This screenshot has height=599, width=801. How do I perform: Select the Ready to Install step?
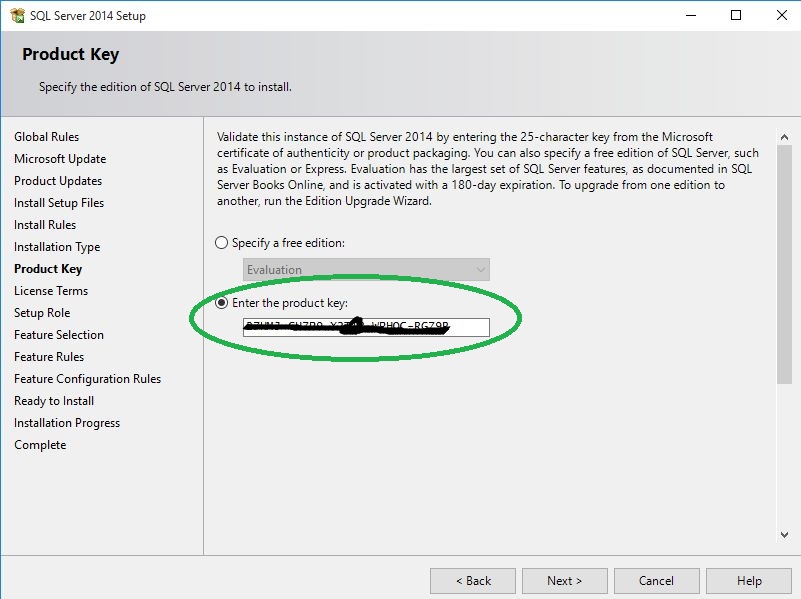54,401
